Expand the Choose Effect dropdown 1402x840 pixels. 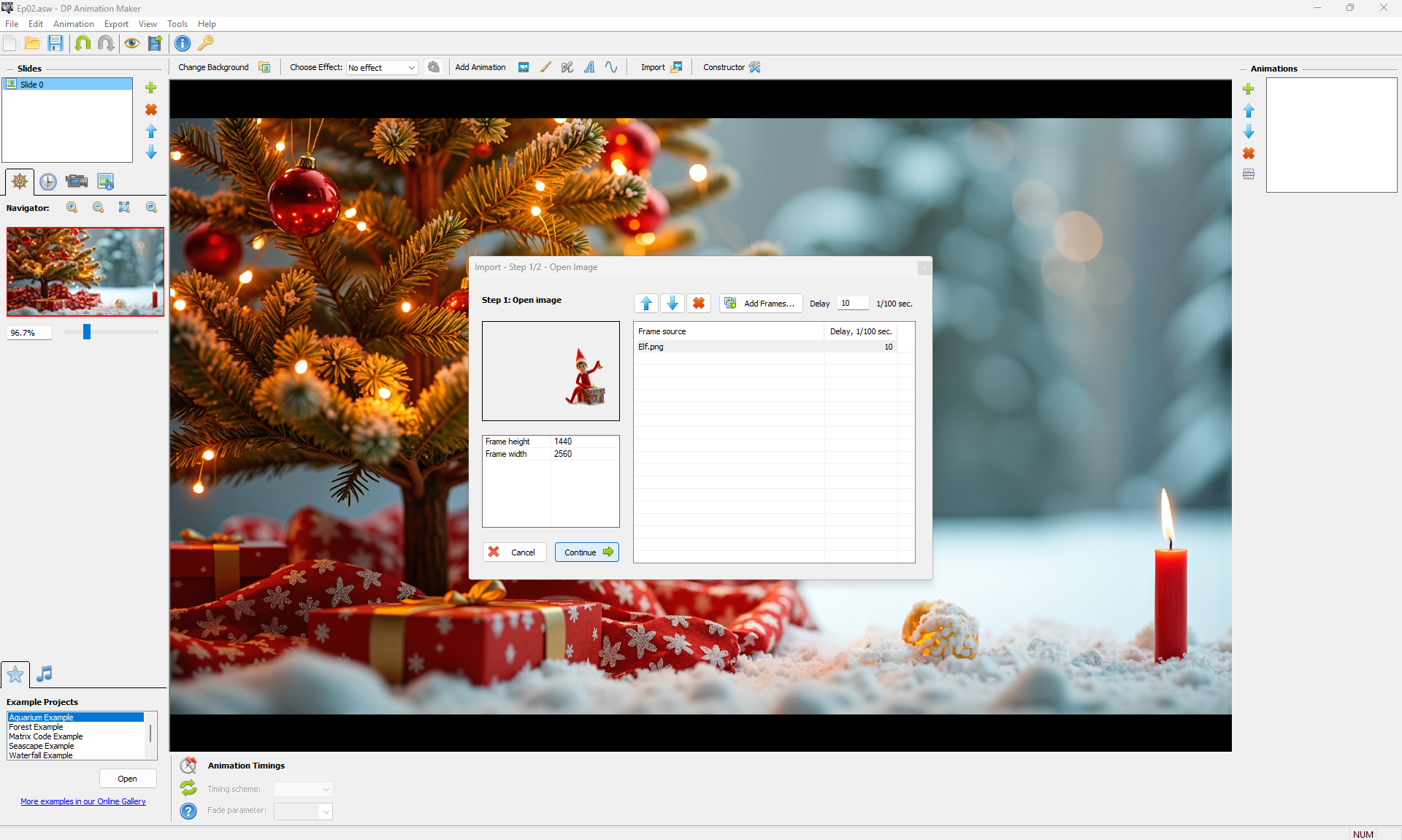pyautogui.click(x=412, y=68)
